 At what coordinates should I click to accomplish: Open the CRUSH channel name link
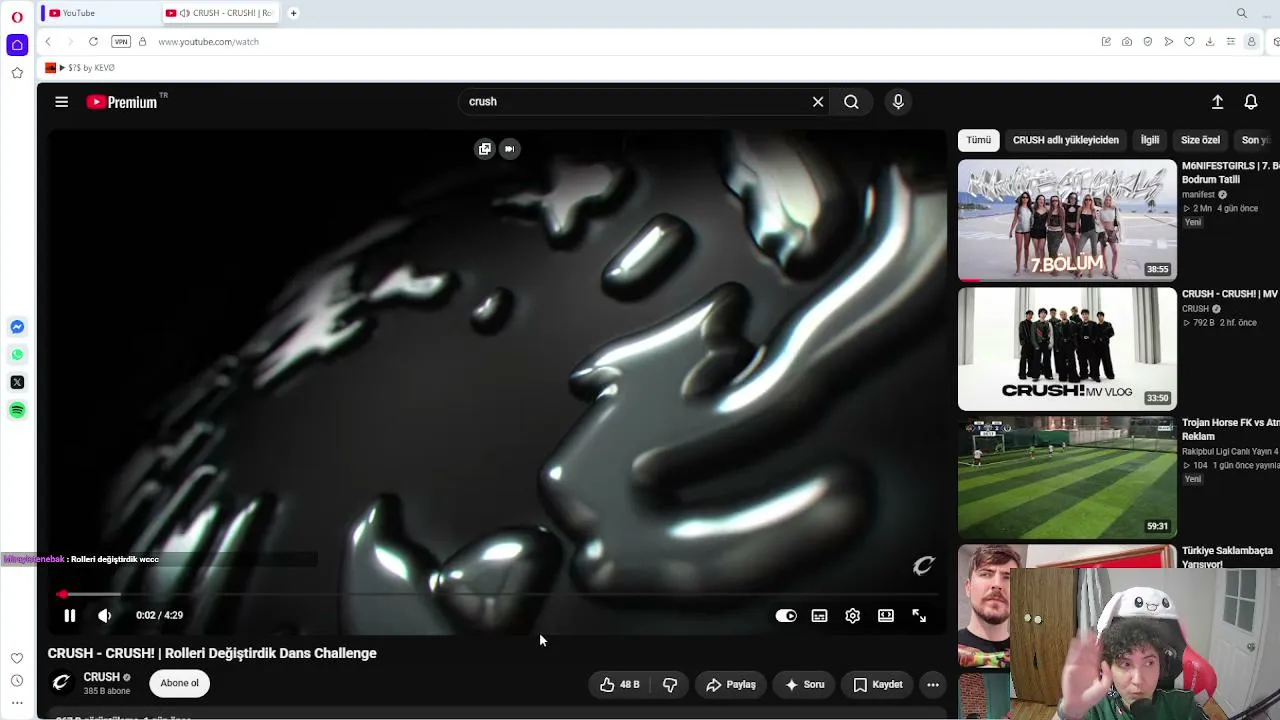click(x=102, y=677)
